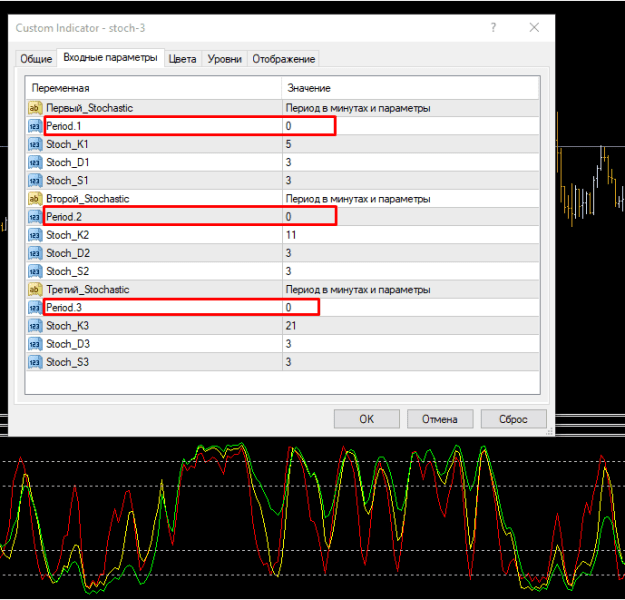Close the Custom Indicator dialog

click(534, 28)
